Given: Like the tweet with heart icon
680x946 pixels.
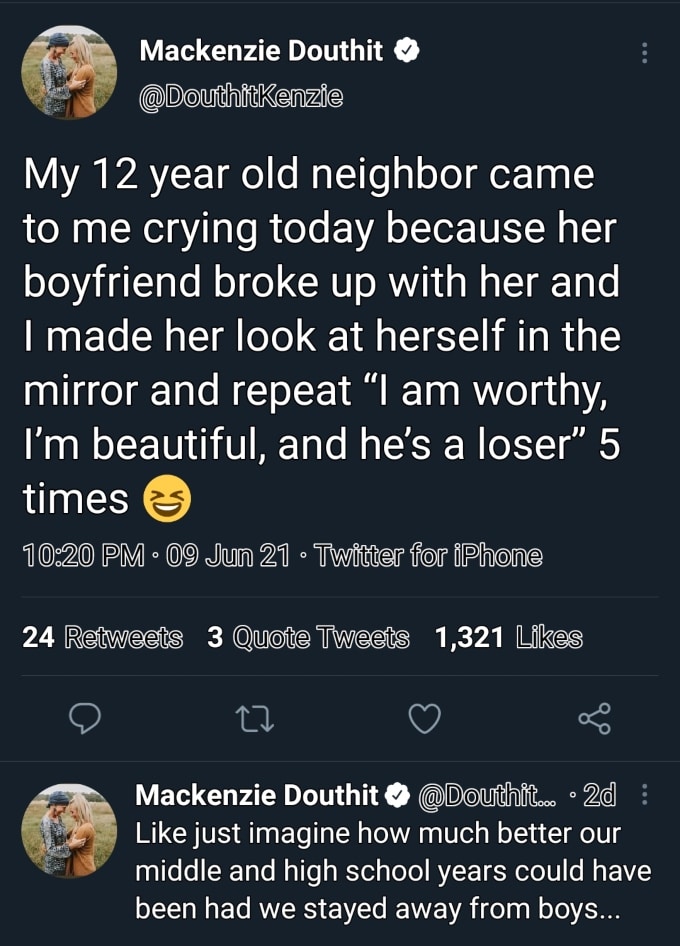Looking at the screenshot, I should click(x=425, y=718).
